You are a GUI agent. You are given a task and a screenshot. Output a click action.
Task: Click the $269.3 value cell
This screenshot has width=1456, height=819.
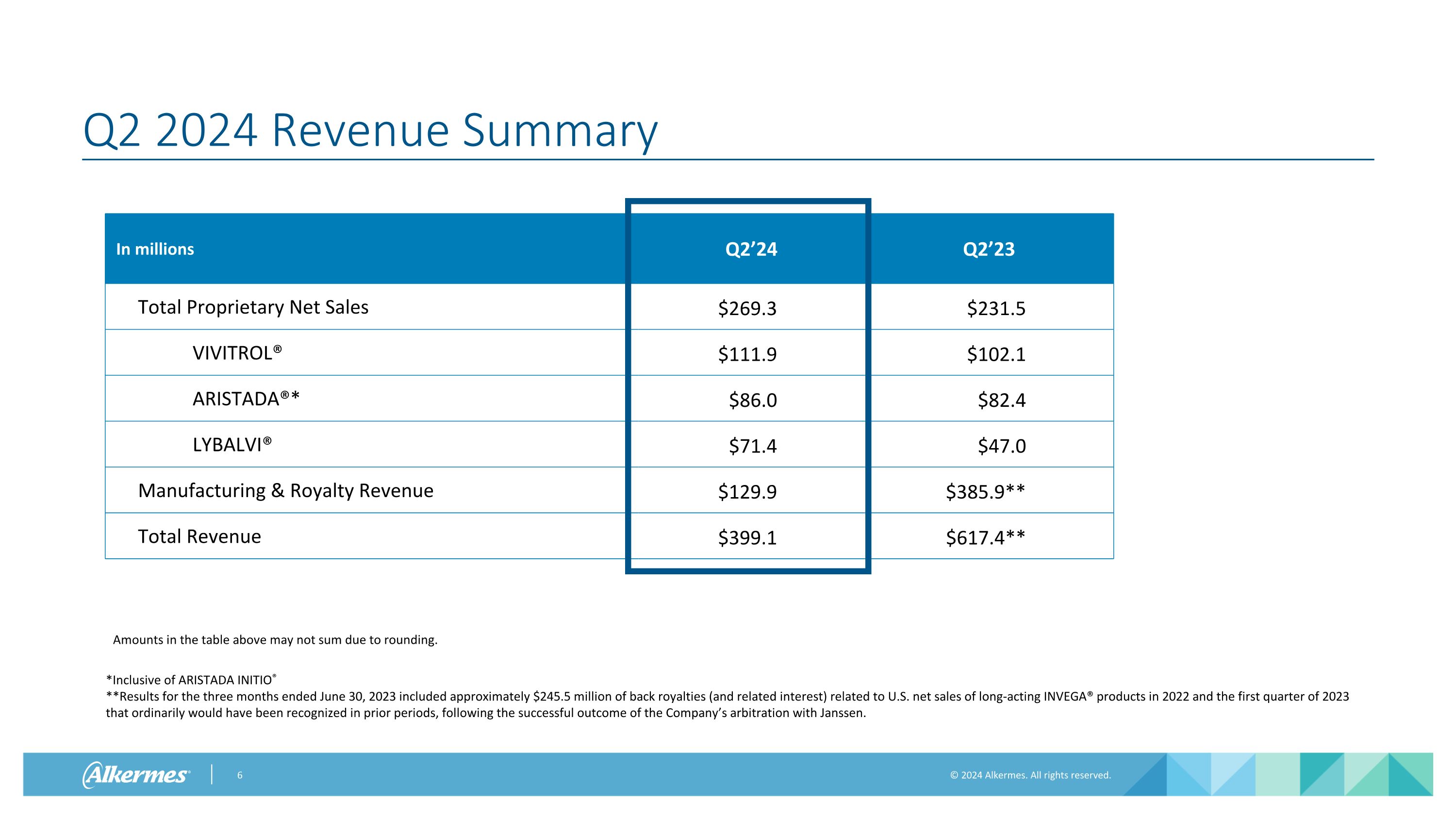[x=747, y=309]
